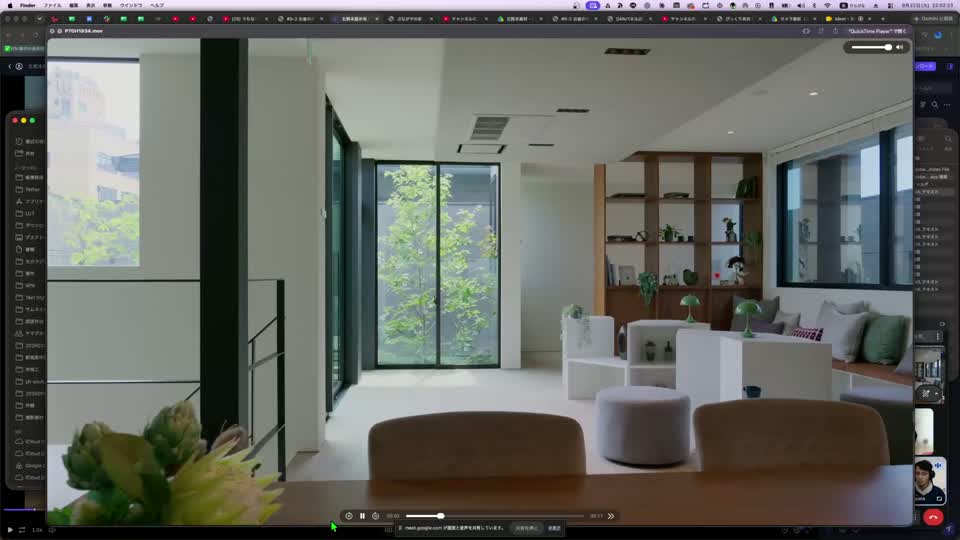
Task: Open the ウインドウ menu in the menu bar
Action: coord(131,5)
